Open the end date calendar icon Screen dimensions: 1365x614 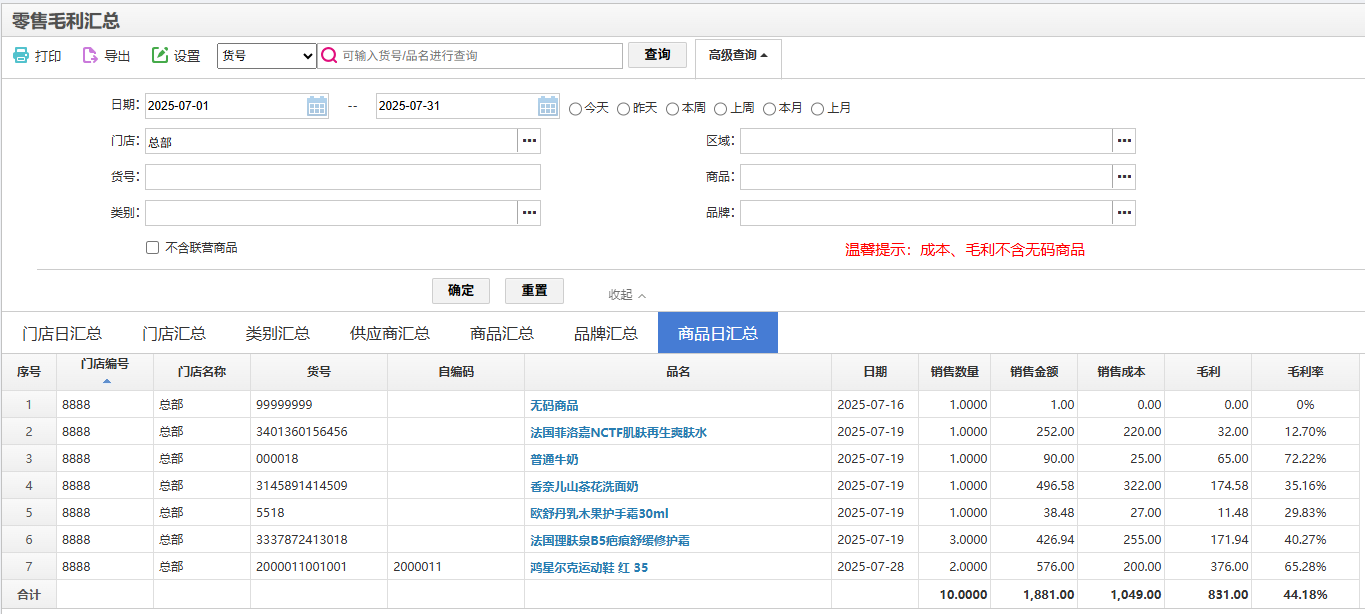pos(548,106)
